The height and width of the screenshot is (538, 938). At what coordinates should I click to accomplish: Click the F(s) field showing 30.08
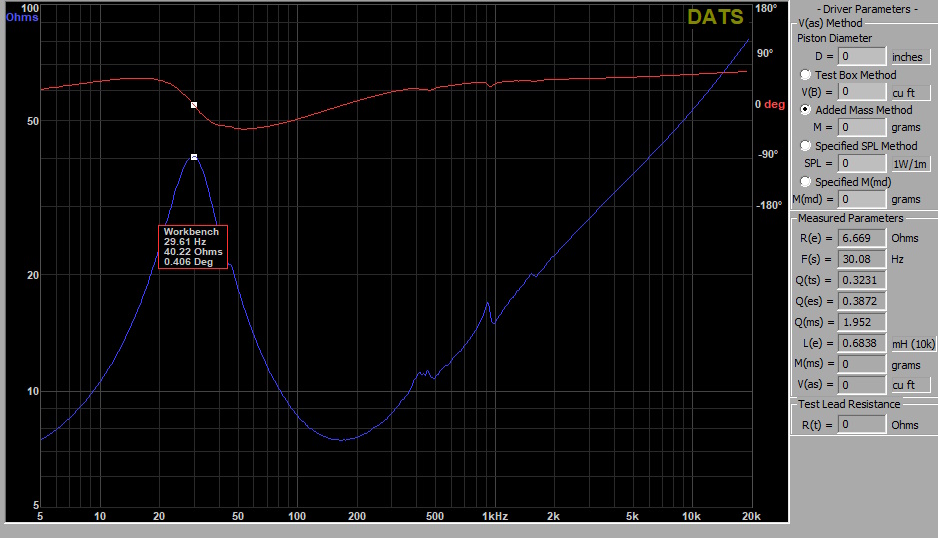pyautogui.click(x=861, y=259)
